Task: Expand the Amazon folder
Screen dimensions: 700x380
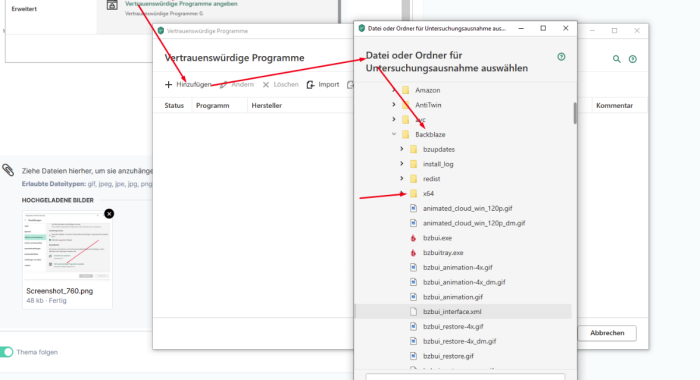Action: [x=394, y=90]
